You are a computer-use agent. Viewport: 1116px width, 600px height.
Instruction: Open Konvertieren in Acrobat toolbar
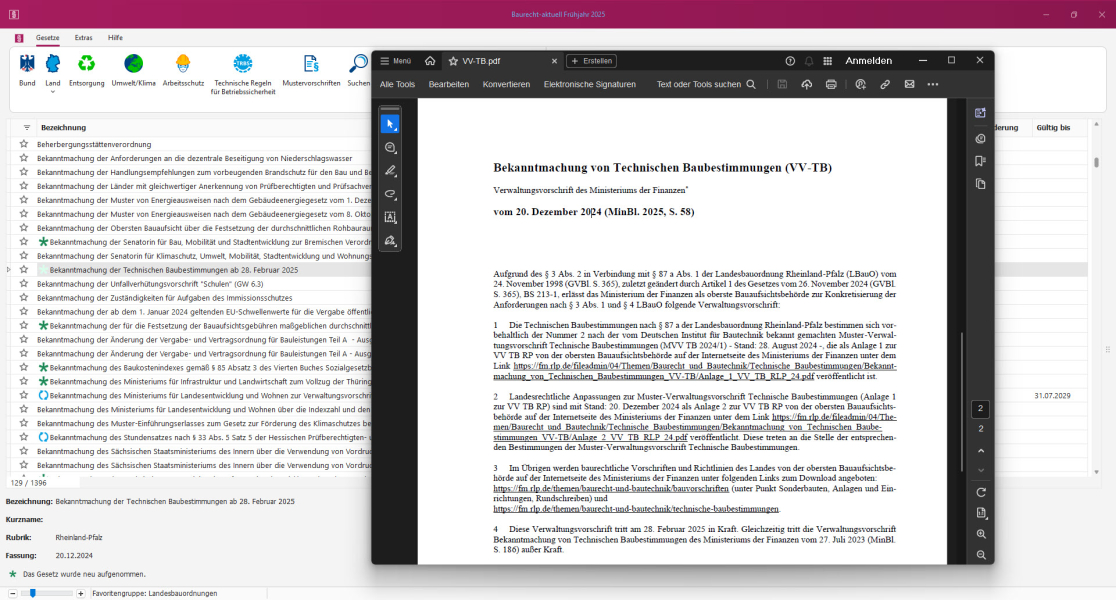click(x=506, y=84)
